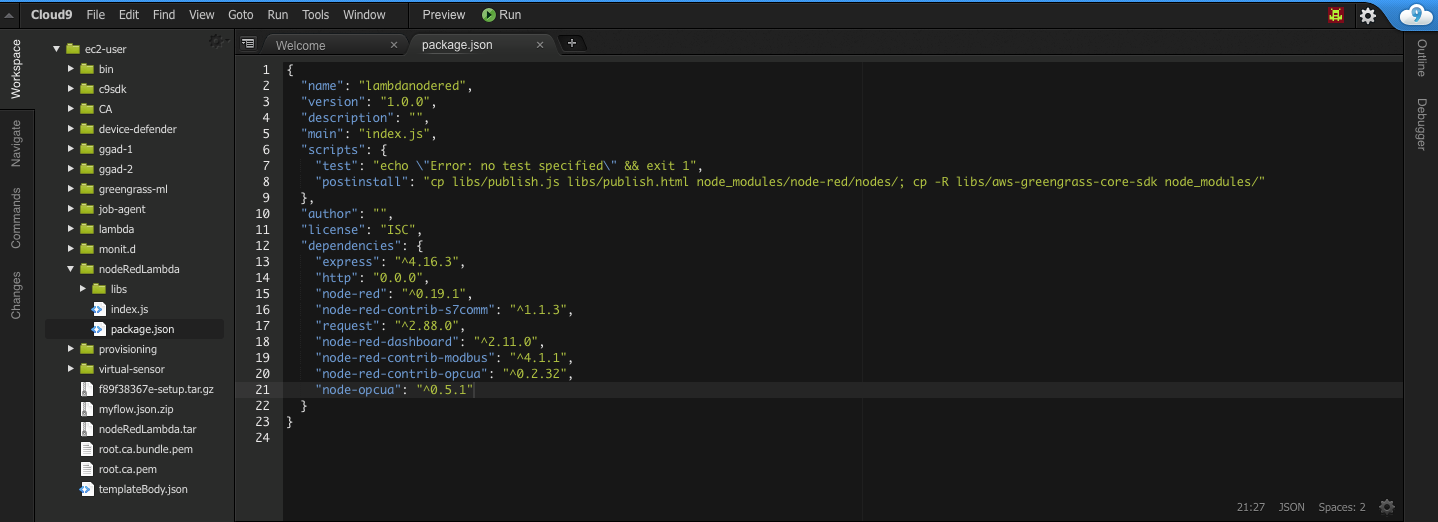Add a new tab with the plus button
This screenshot has height=522, width=1438.
tap(572, 43)
